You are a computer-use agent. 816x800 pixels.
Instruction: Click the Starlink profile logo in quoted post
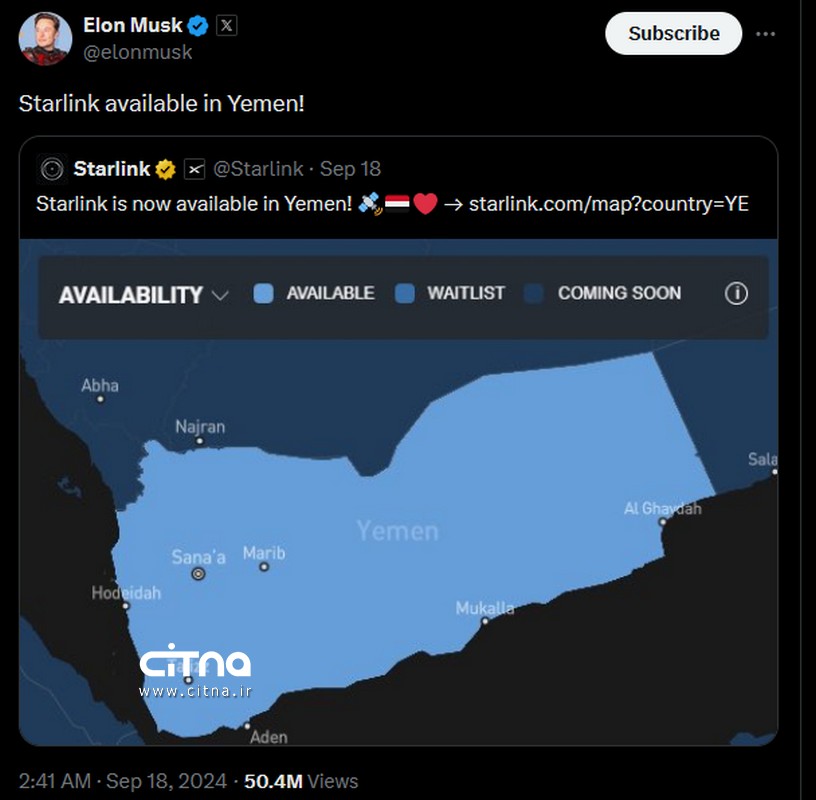tap(52, 169)
